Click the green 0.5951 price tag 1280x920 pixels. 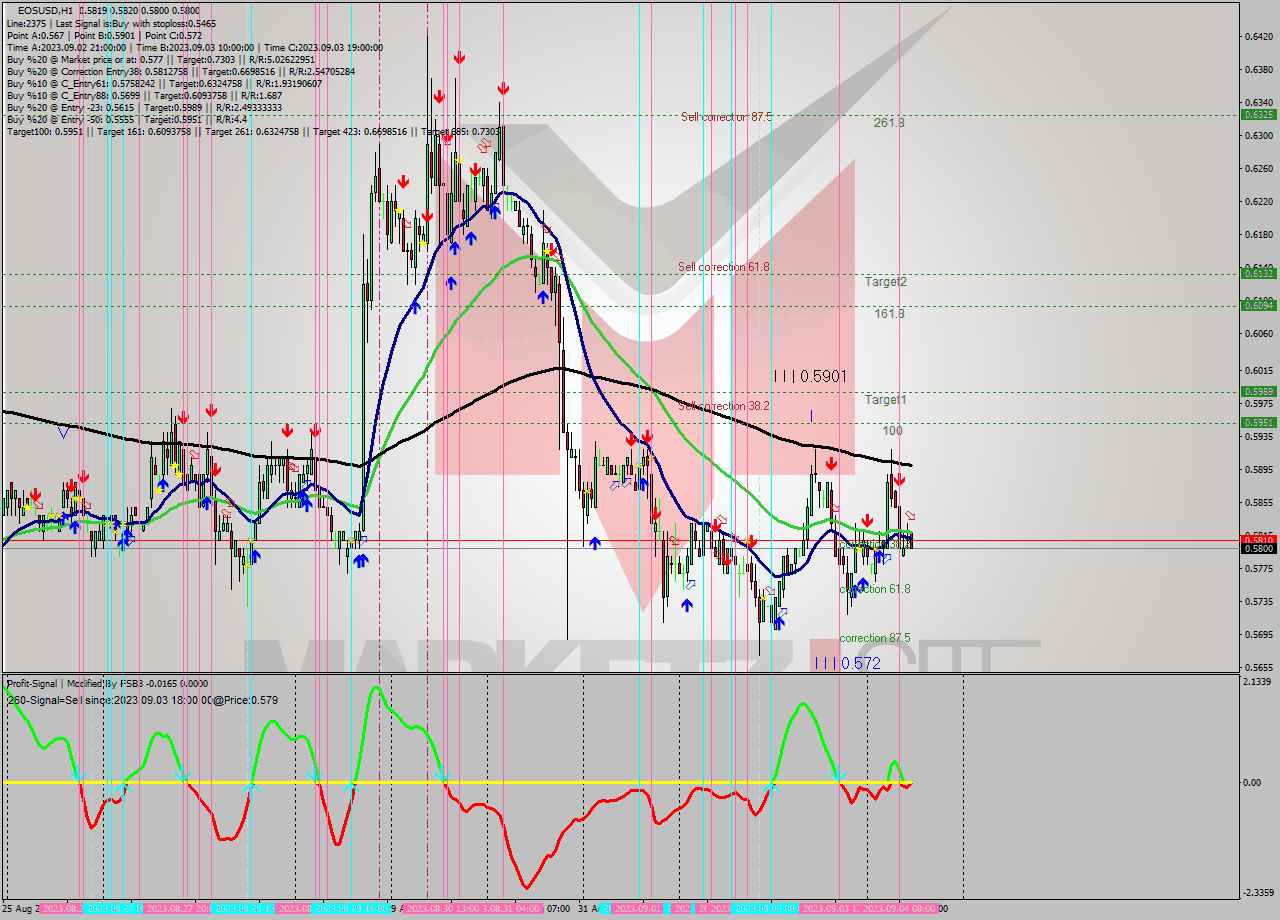pyautogui.click(x=1258, y=422)
